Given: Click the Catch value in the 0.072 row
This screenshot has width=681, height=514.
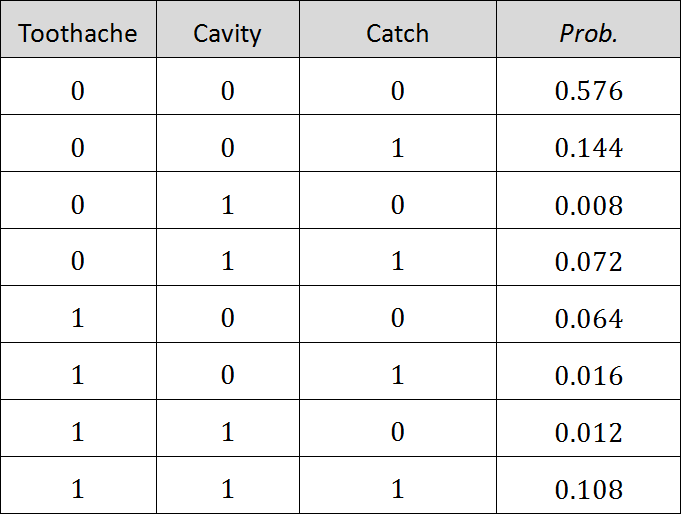Looking at the screenshot, I should point(397,262).
